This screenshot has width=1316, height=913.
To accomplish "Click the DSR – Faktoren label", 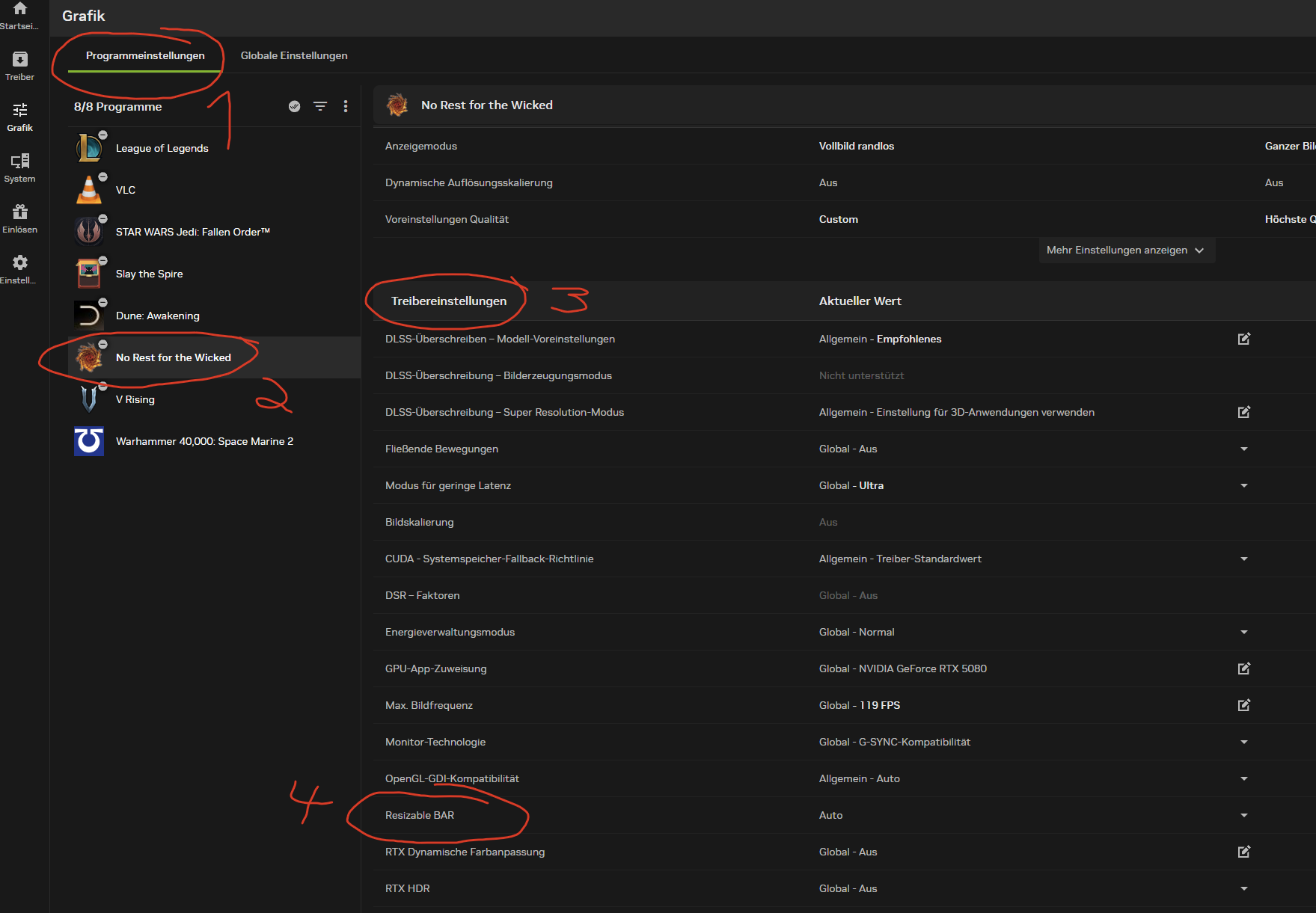I will [422, 595].
